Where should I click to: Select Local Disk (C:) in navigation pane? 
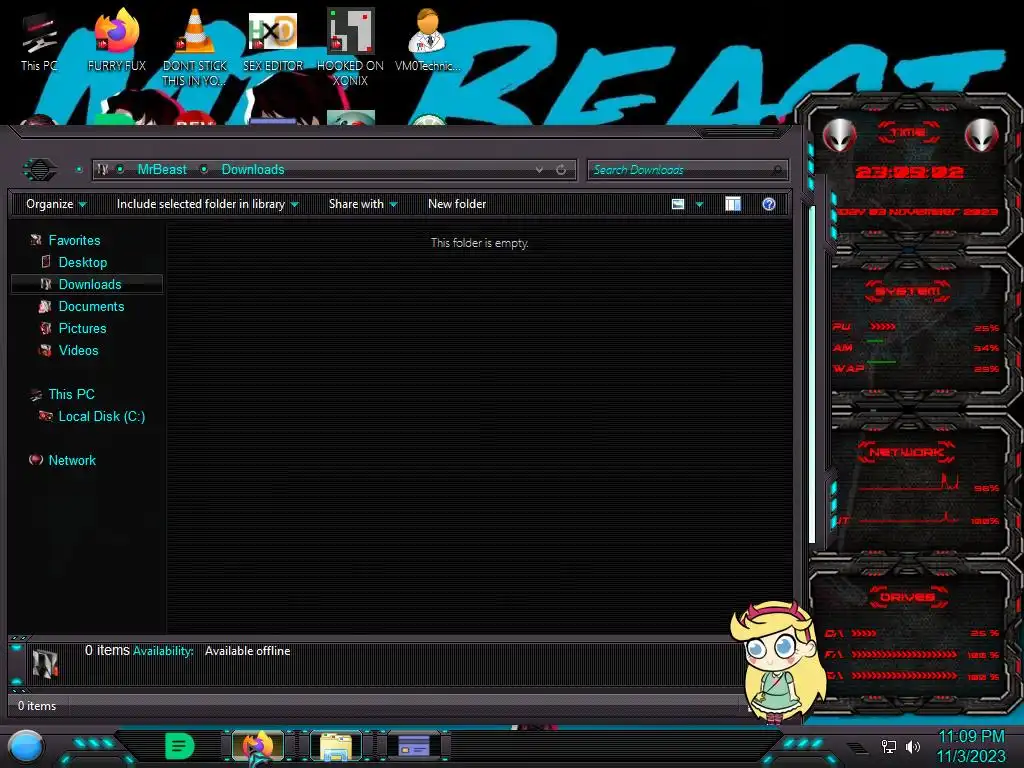tap(102, 417)
